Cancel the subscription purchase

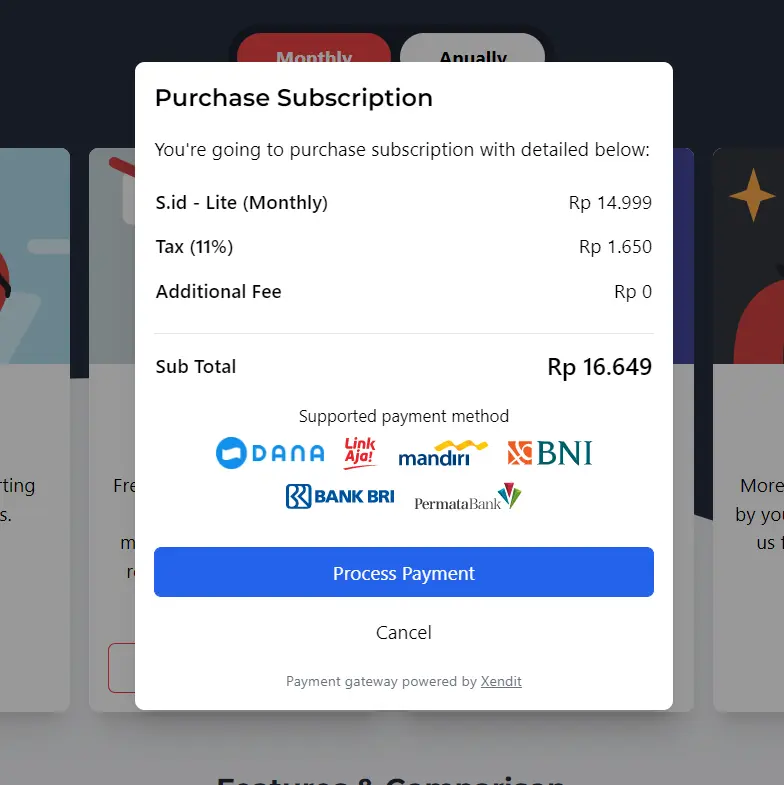click(404, 633)
